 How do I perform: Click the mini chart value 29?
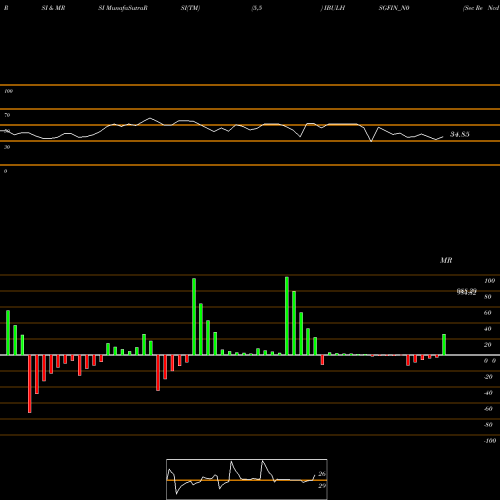322,486
